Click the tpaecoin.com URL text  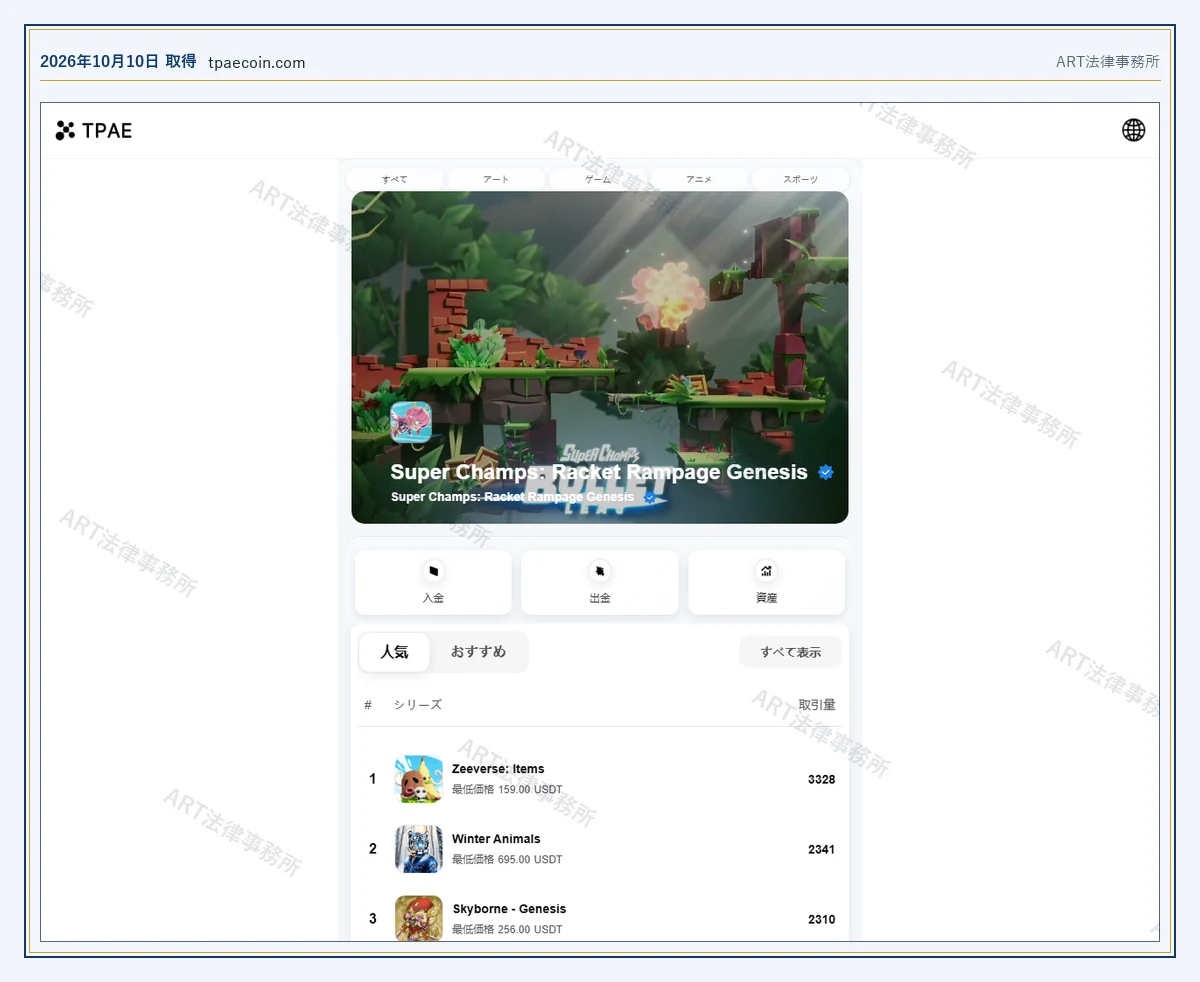[257, 63]
